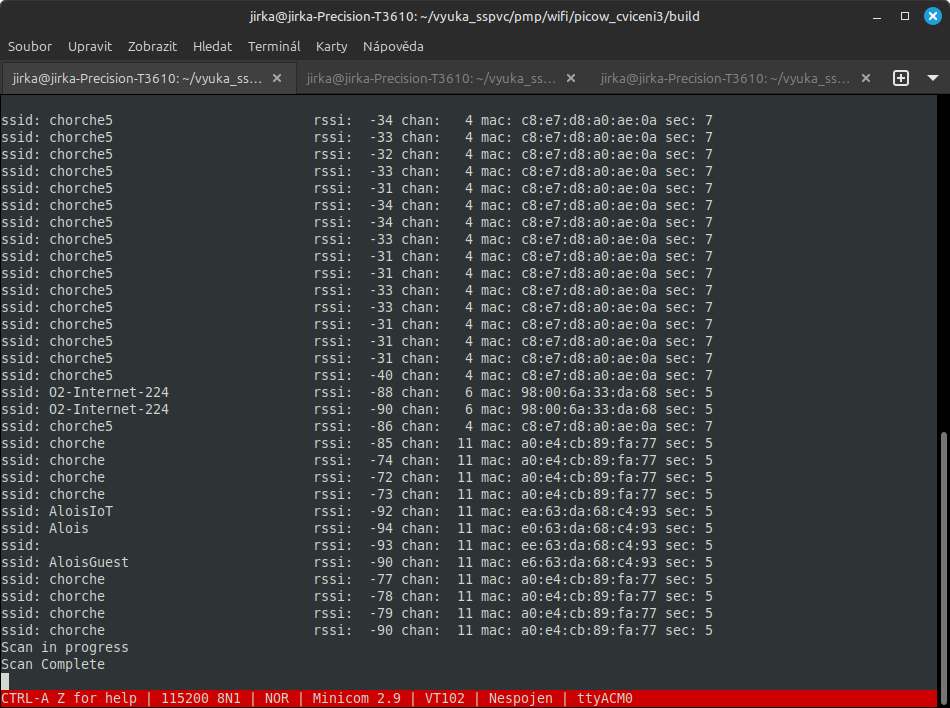The height and width of the screenshot is (708, 950).
Task: Open the Nápověda menu
Action: click(393, 46)
